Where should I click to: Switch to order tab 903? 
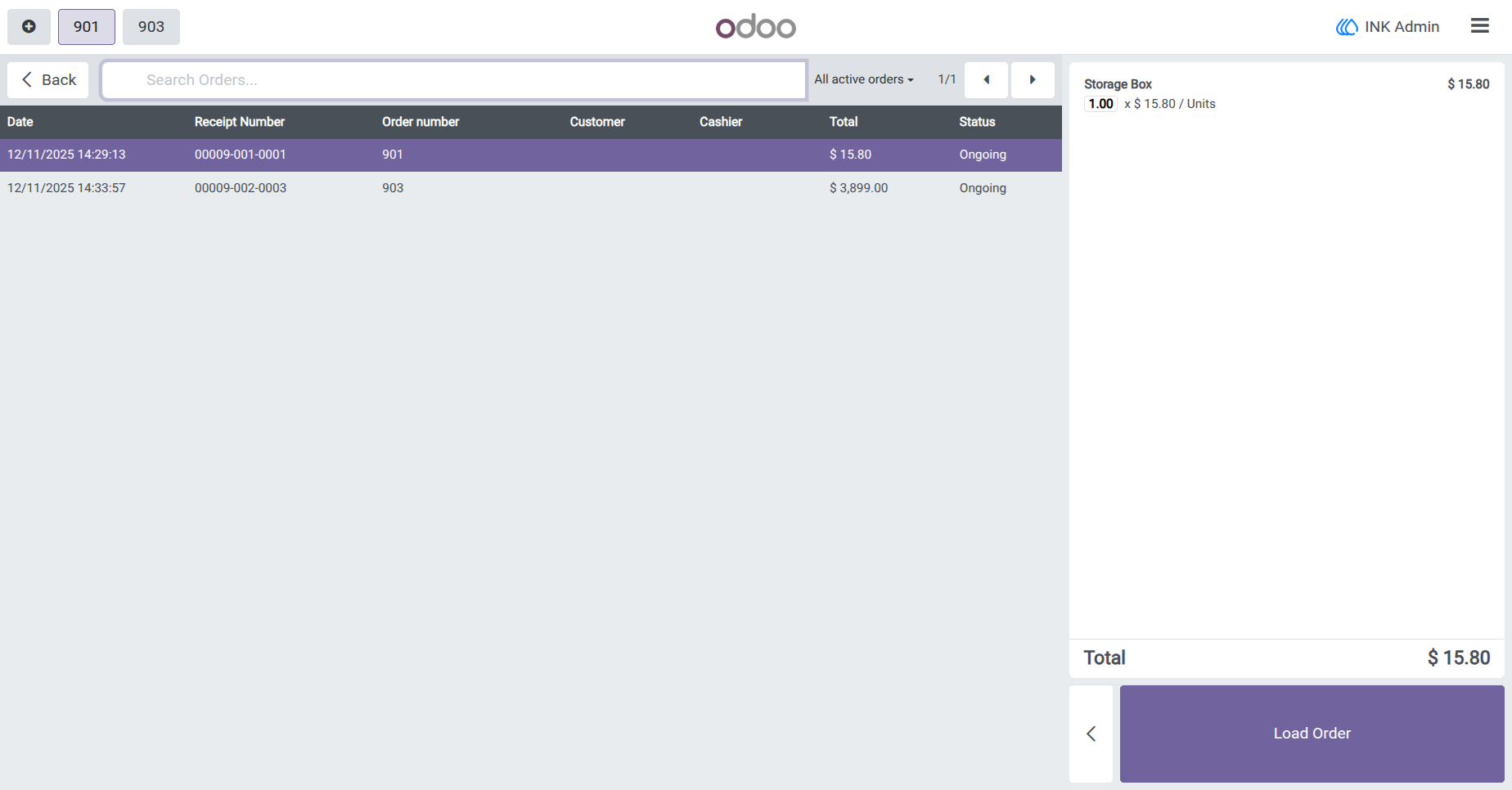coord(151,27)
